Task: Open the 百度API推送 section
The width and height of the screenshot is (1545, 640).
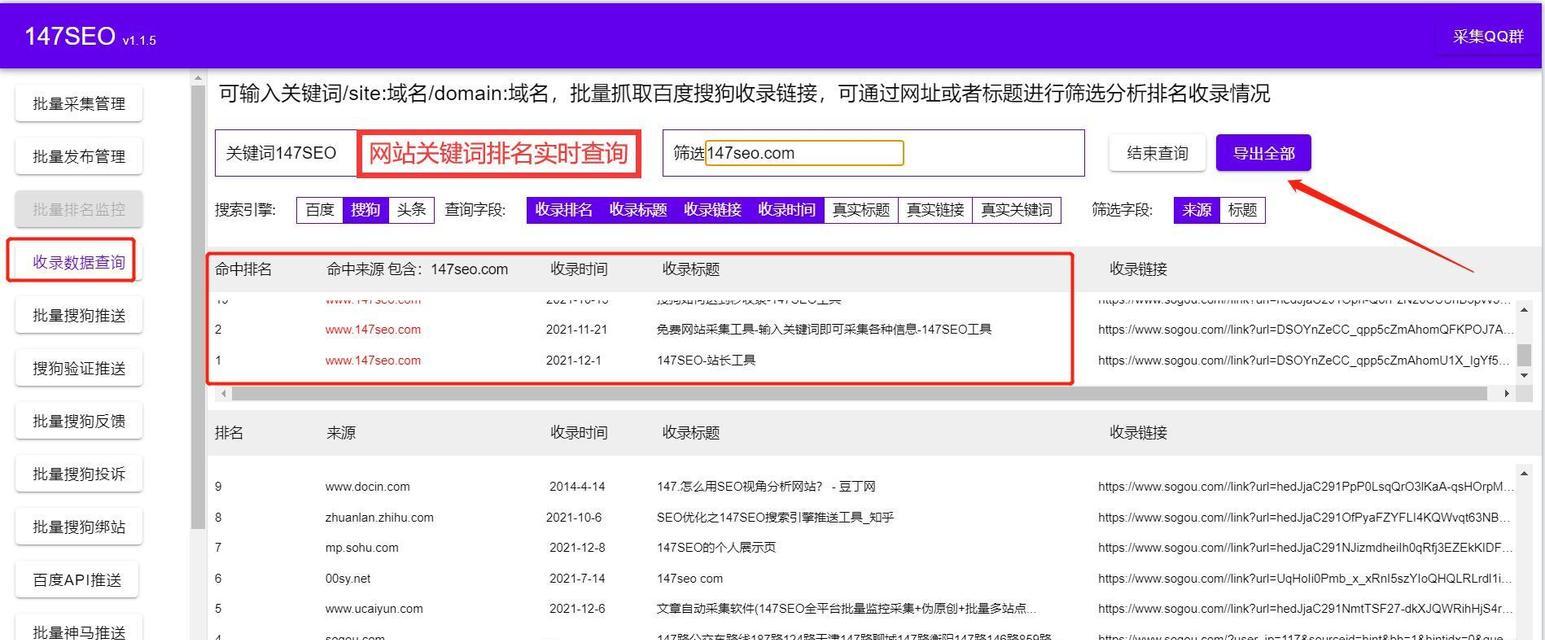Action: [78, 579]
